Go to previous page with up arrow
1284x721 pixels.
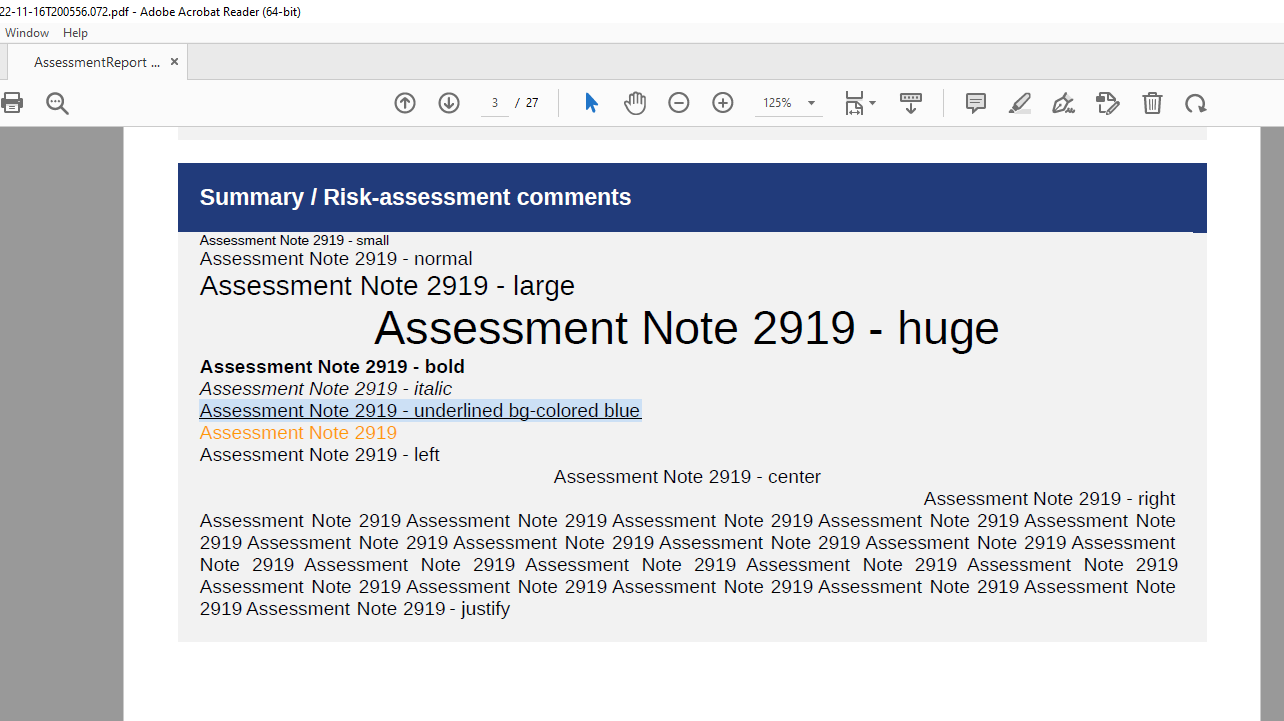(405, 103)
